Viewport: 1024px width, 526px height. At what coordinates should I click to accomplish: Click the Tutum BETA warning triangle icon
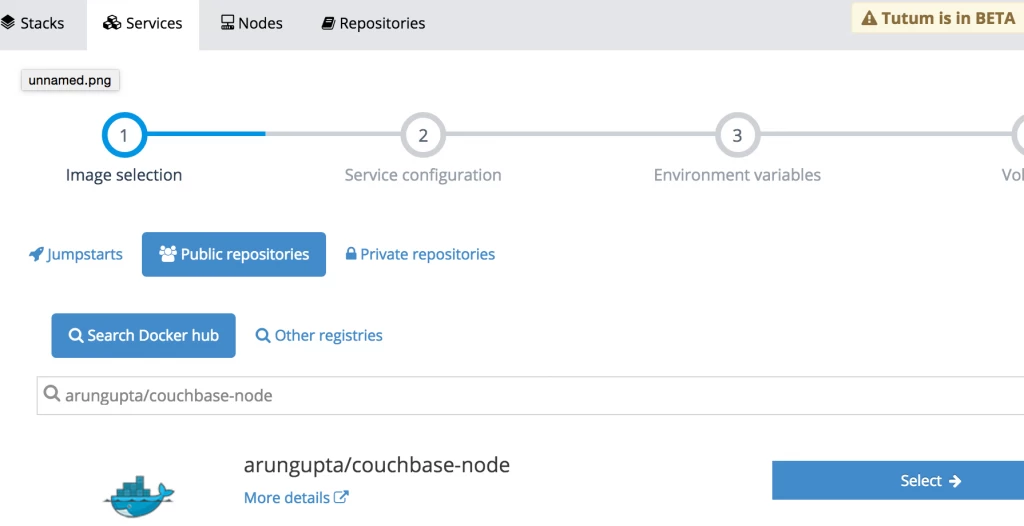pyautogui.click(x=869, y=18)
